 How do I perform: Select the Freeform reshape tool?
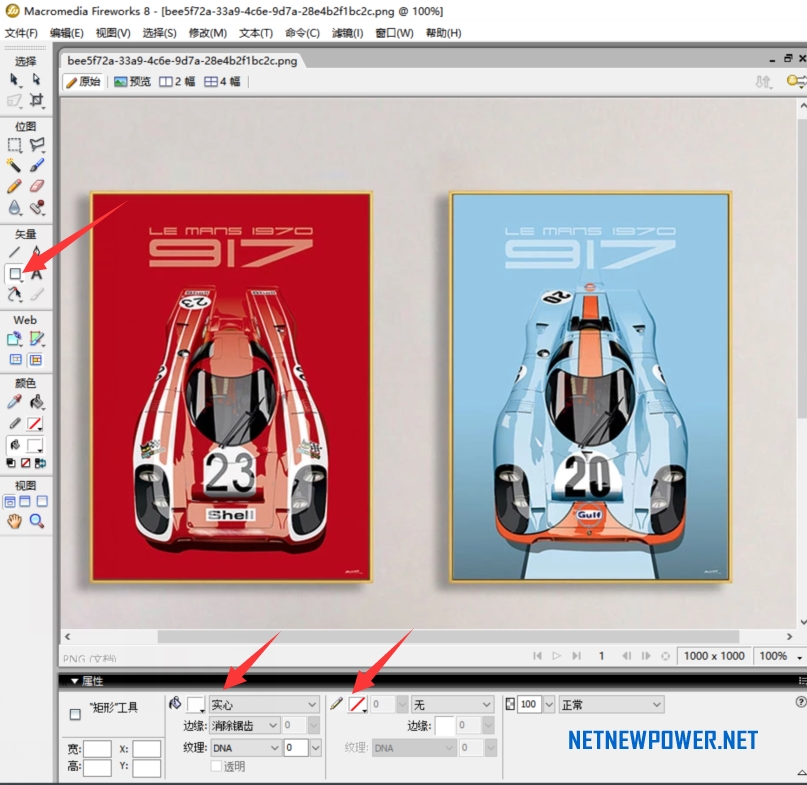pyautogui.click(x=14, y=294)
